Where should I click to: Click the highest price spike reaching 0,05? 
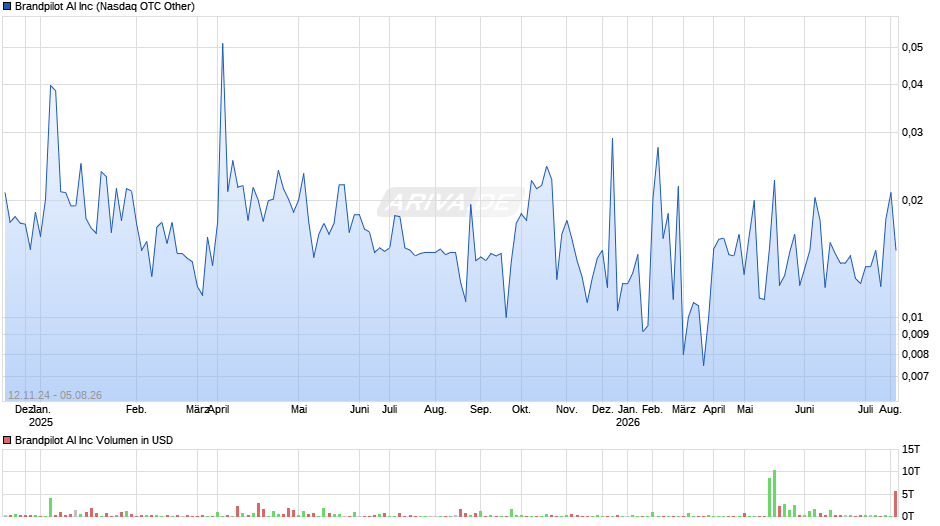222,44
